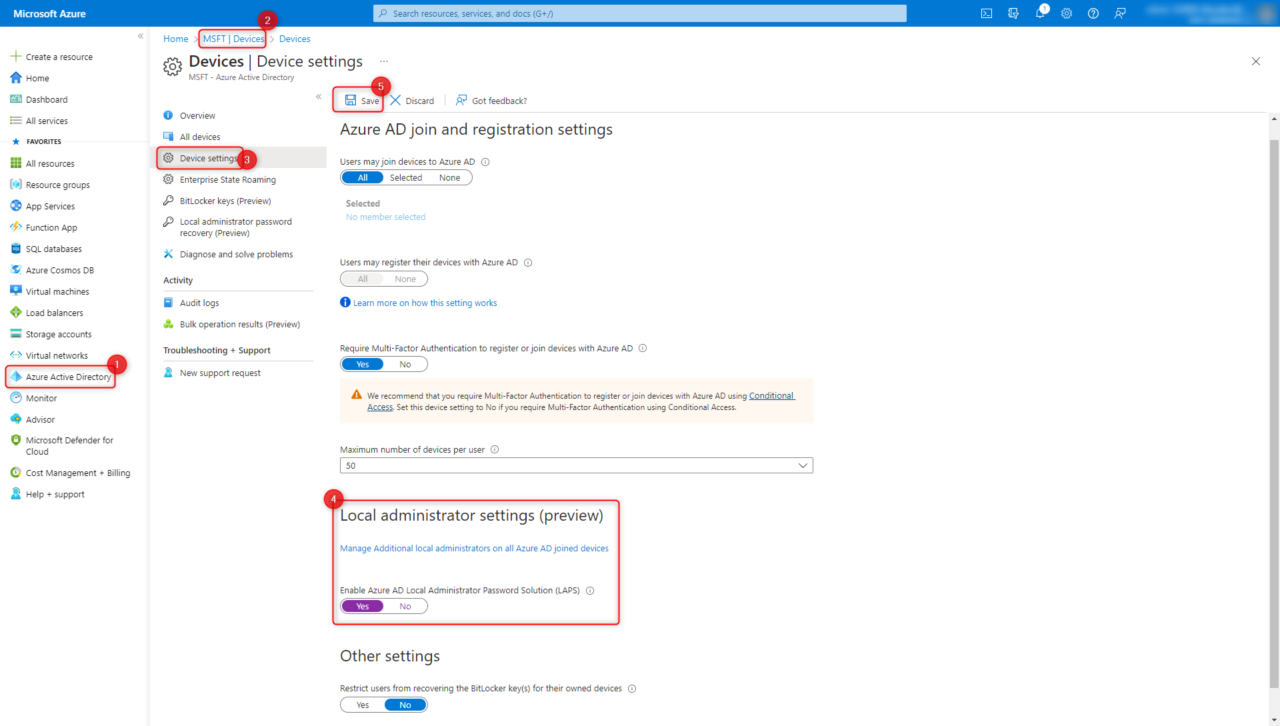Open the Conditional Access link
Screen dimensions: 1280x726
(770, 395)
